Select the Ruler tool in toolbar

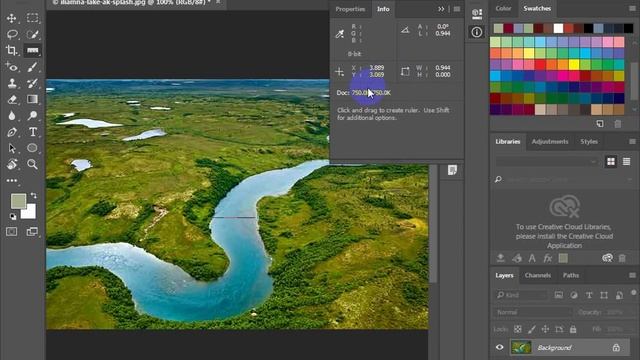pos(32,51)
